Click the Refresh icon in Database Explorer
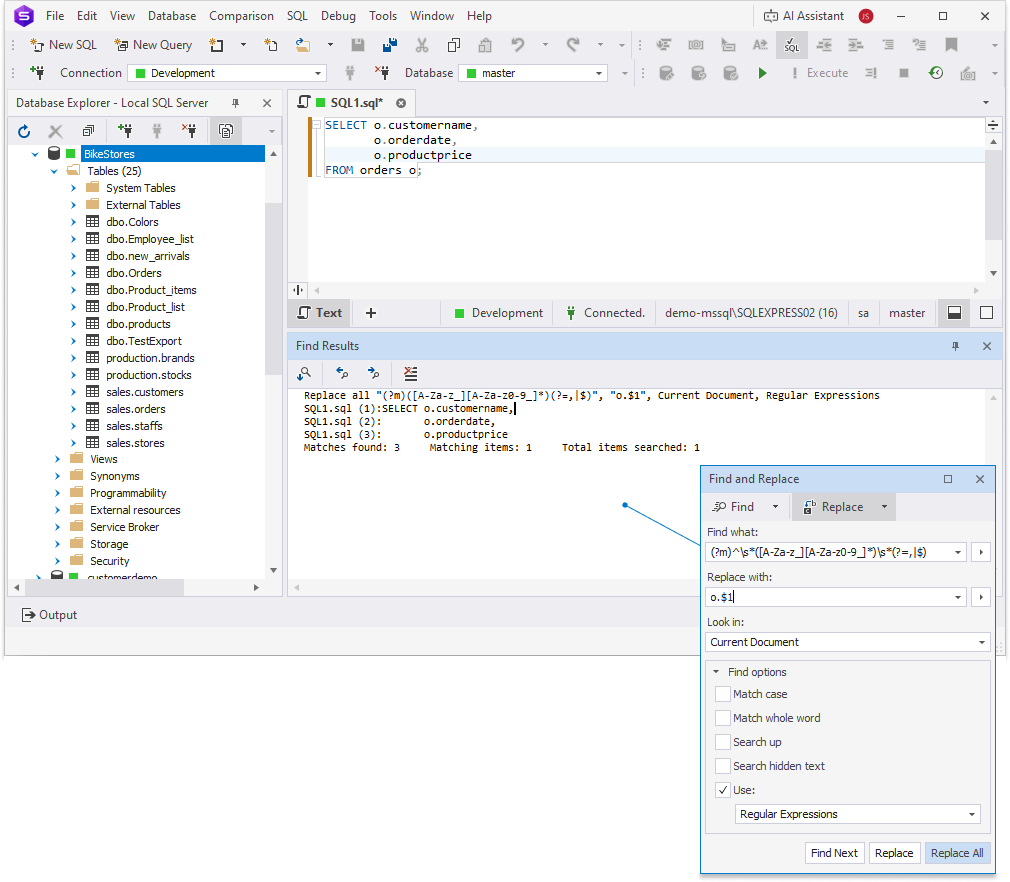 click(x=23, y=131)
